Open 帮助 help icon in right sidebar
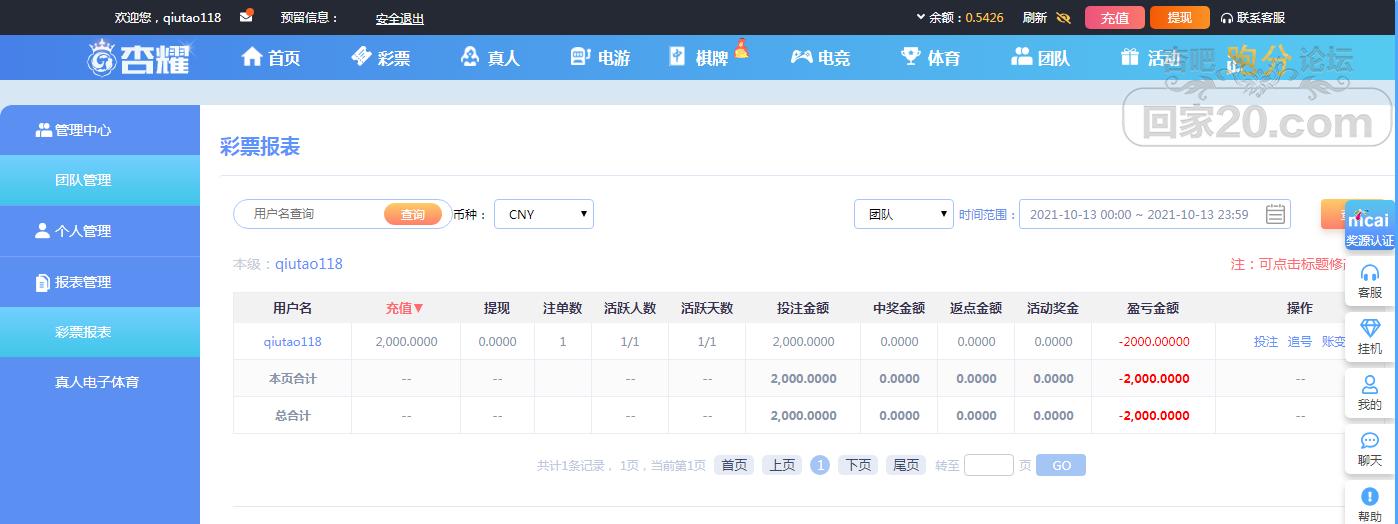This screenshot has height=524, width=1398. click(x=1370, y=503)
